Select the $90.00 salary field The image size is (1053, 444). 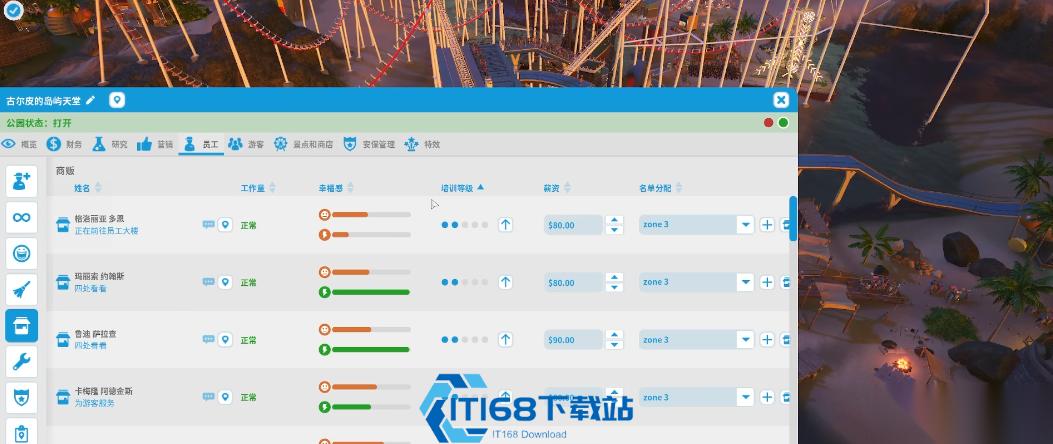pyautogui.click(x=574, y=340)
